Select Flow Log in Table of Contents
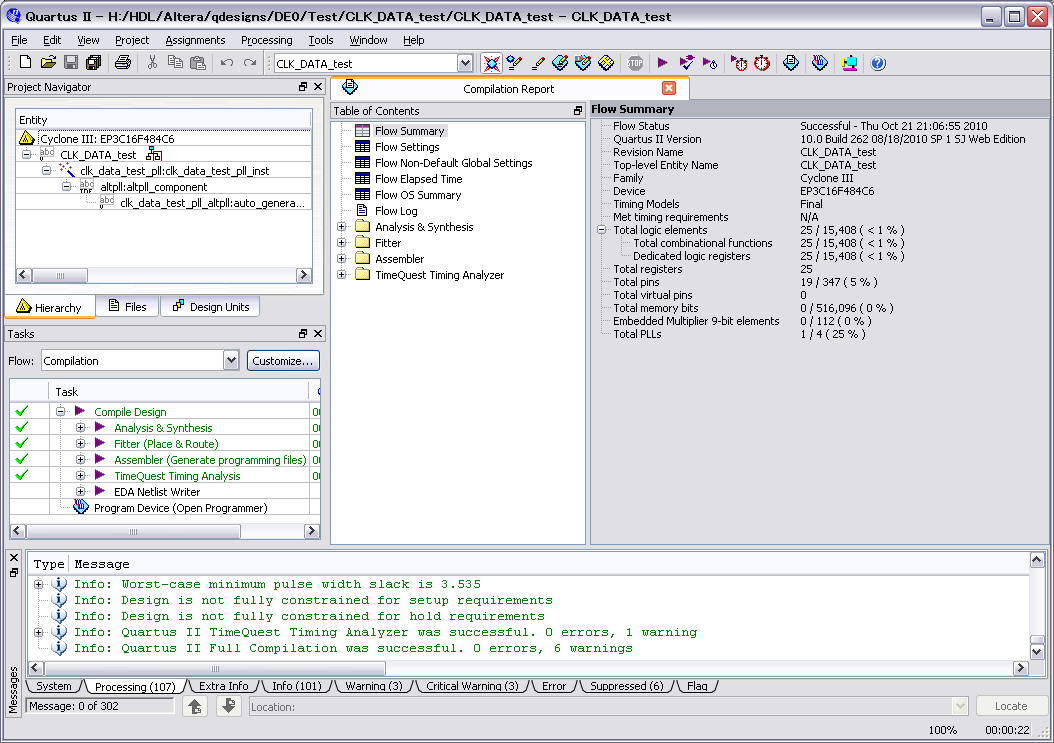Image resolution: width=1054 pixels, height=743 pixels. coord(396,210)
